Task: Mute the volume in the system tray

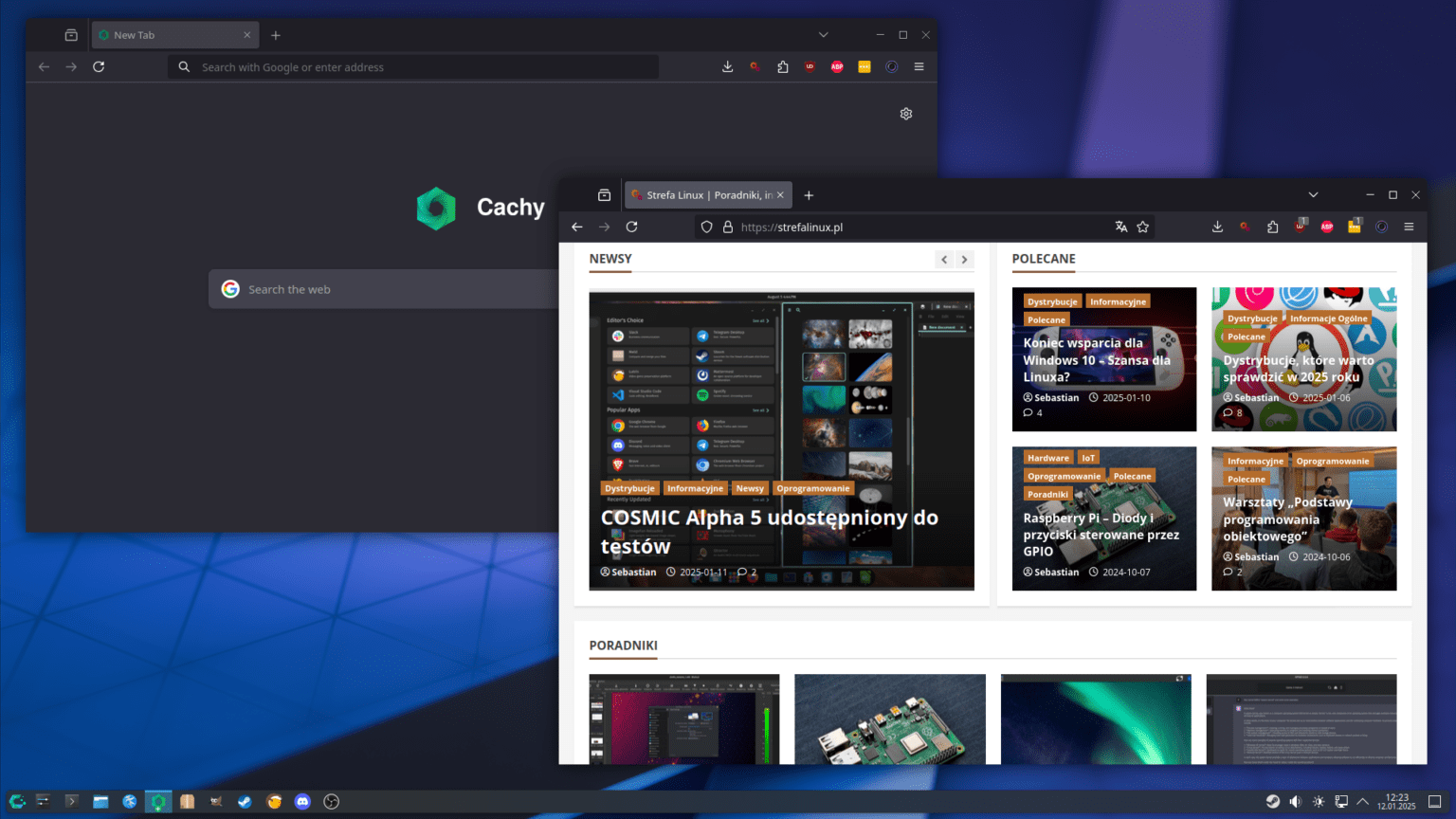Action: [x=1295, y=801]
